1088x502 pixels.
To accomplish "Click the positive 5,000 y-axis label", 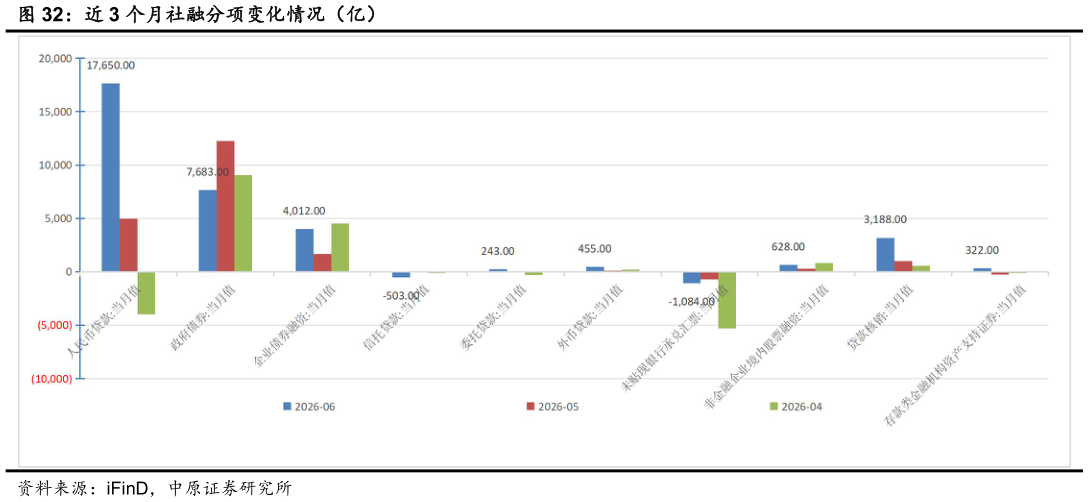I will [x=60, y=219].
